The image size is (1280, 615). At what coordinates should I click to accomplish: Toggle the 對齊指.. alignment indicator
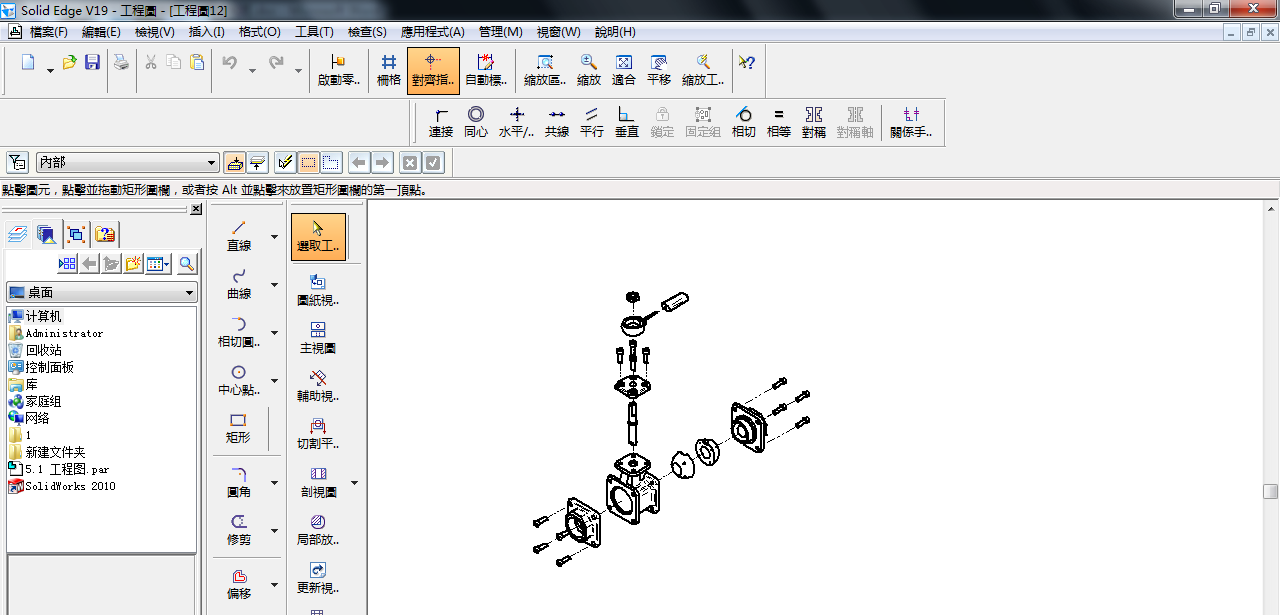433,69
